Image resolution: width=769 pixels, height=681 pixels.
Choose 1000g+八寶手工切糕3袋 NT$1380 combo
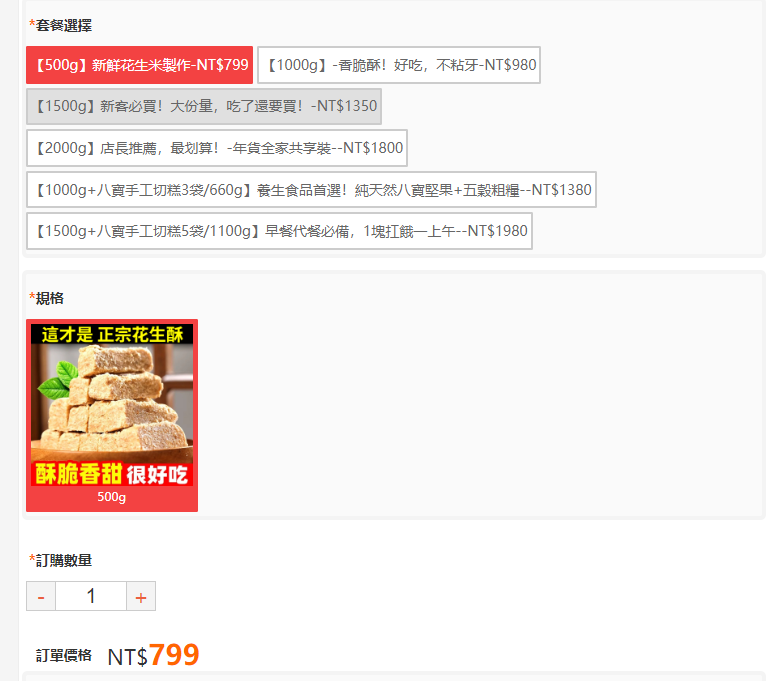(311, 190)
